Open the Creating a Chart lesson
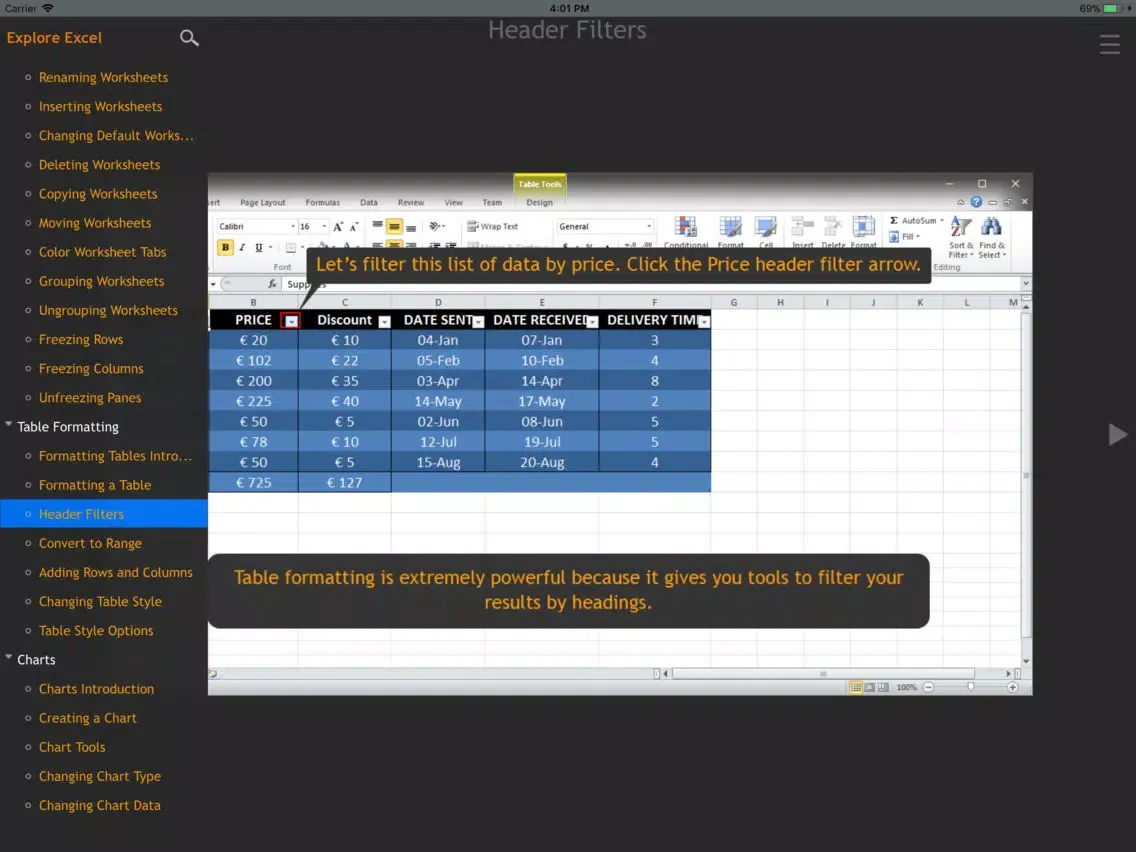This screenshot has height=852, width=1136. tap(88, 718)
